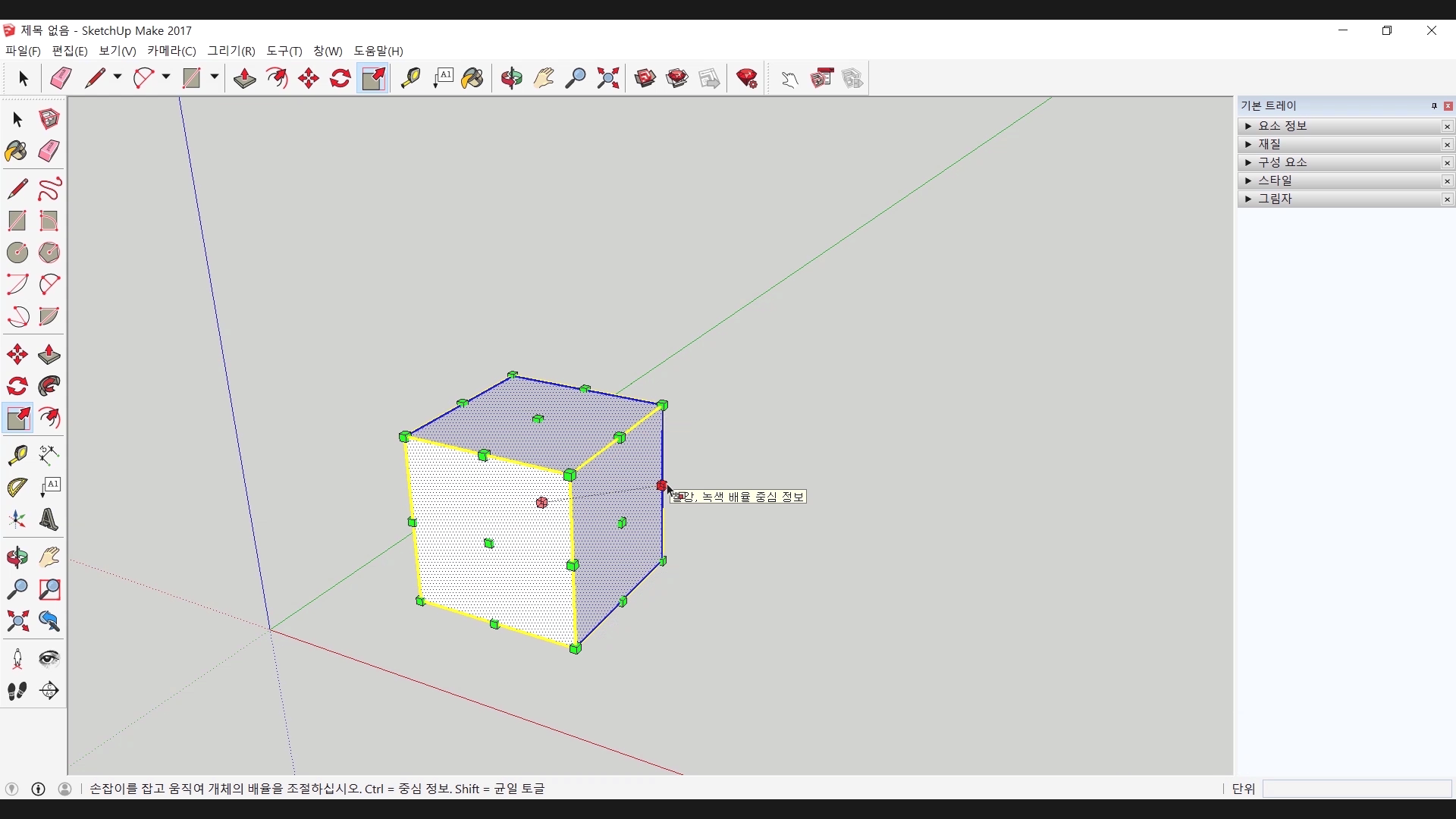The image size is (1456, 819).
Task: Select the Paint Bucket tool in left toolbar
Action: 16,151
